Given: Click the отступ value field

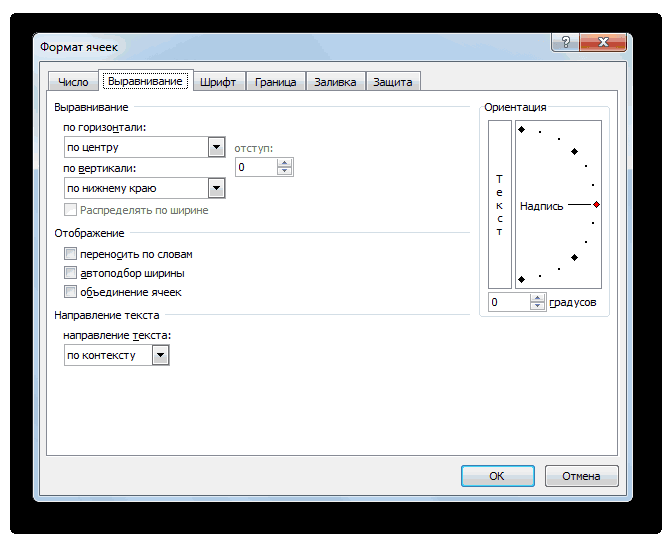Looking at the screenshot, I should pos(256,167).
